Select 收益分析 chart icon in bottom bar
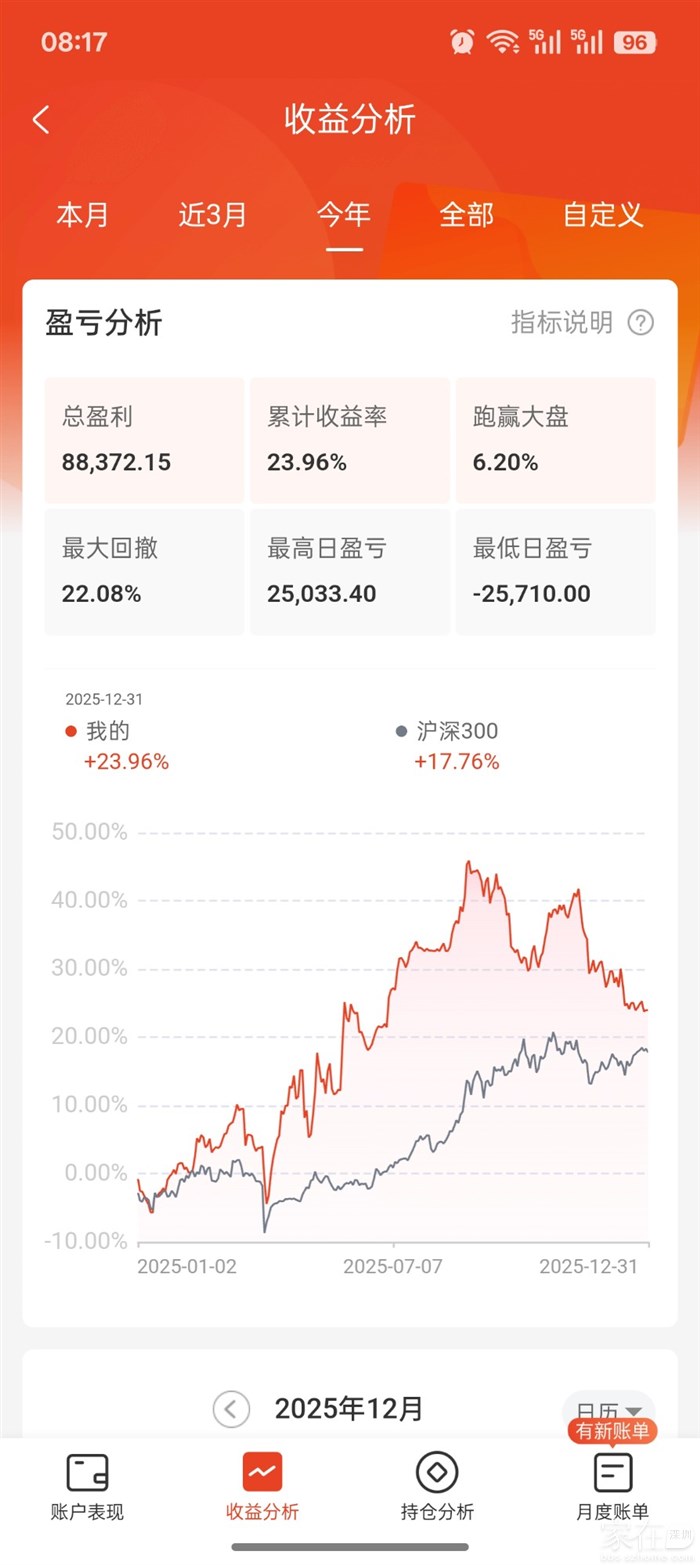The image size is (700, 1565). click(262, 1472)
